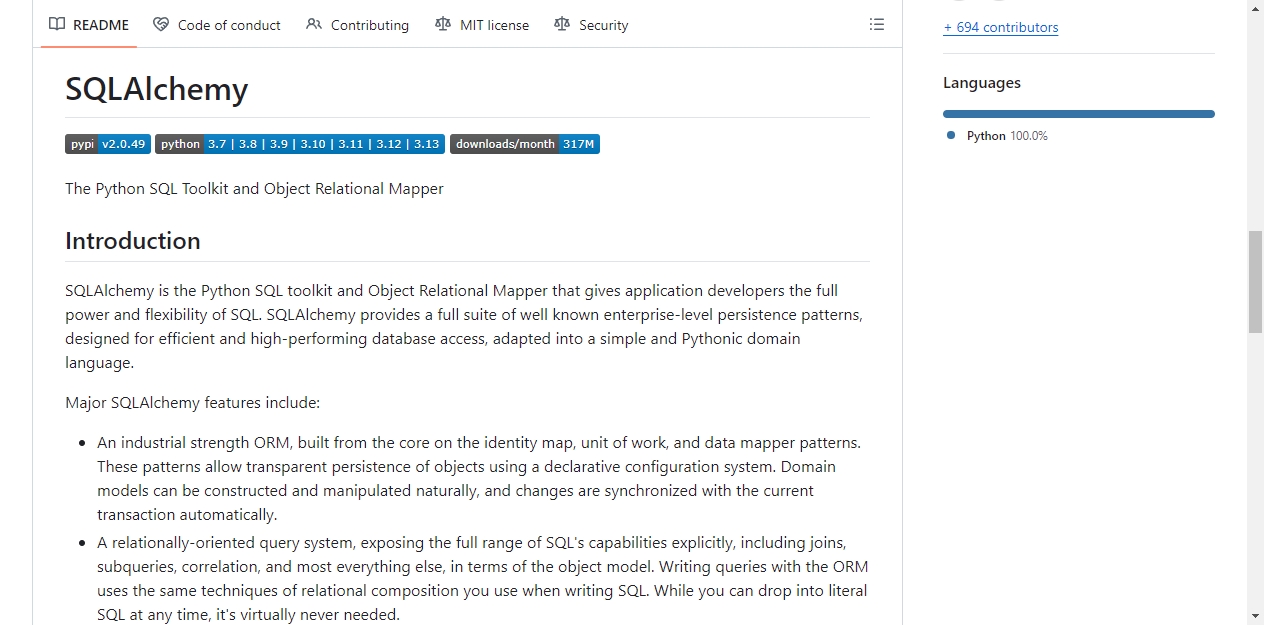
Task: Click the SQLAlchemy heading
Action: click(x=156, y=89)
